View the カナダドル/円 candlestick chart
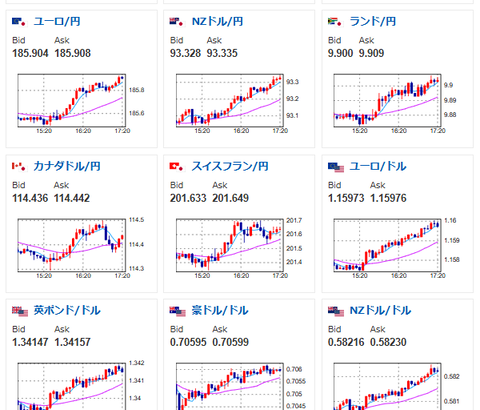 click(x=79, y=248)
